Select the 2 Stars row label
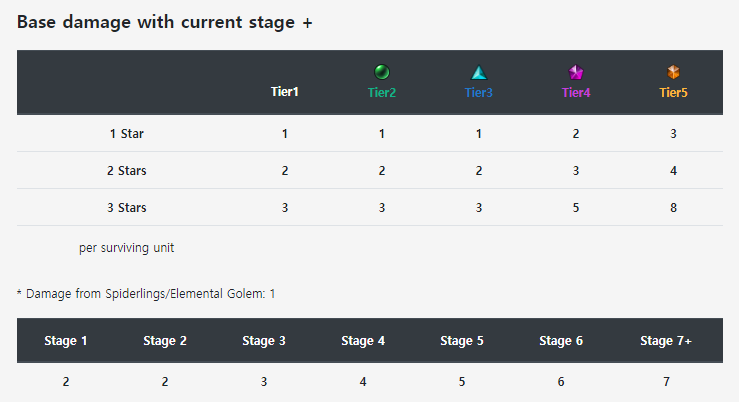Viewport: 739px width, 402px height. tap(126, 171)
